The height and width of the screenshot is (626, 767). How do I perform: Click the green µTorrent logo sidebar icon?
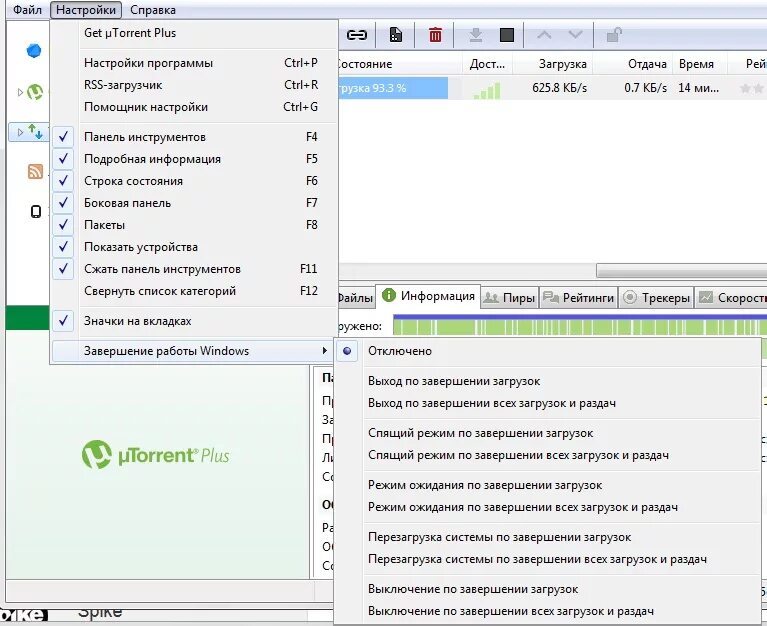(35, 92)
